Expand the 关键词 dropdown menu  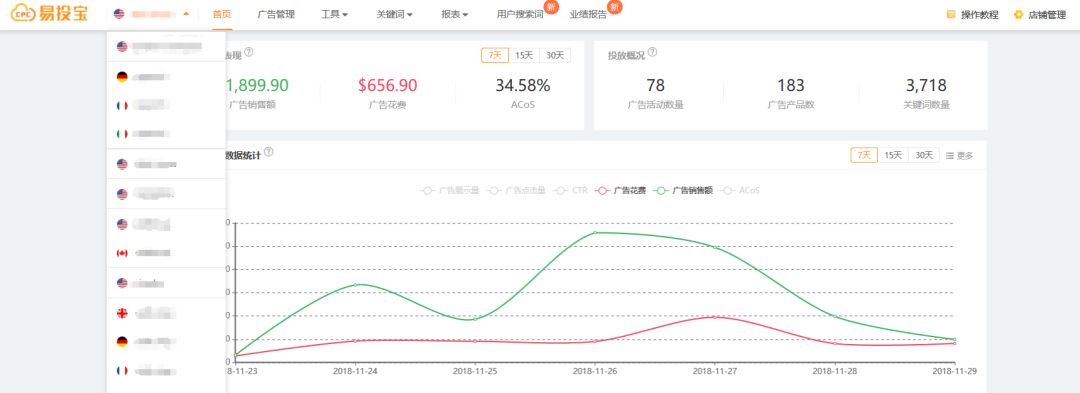395,14
